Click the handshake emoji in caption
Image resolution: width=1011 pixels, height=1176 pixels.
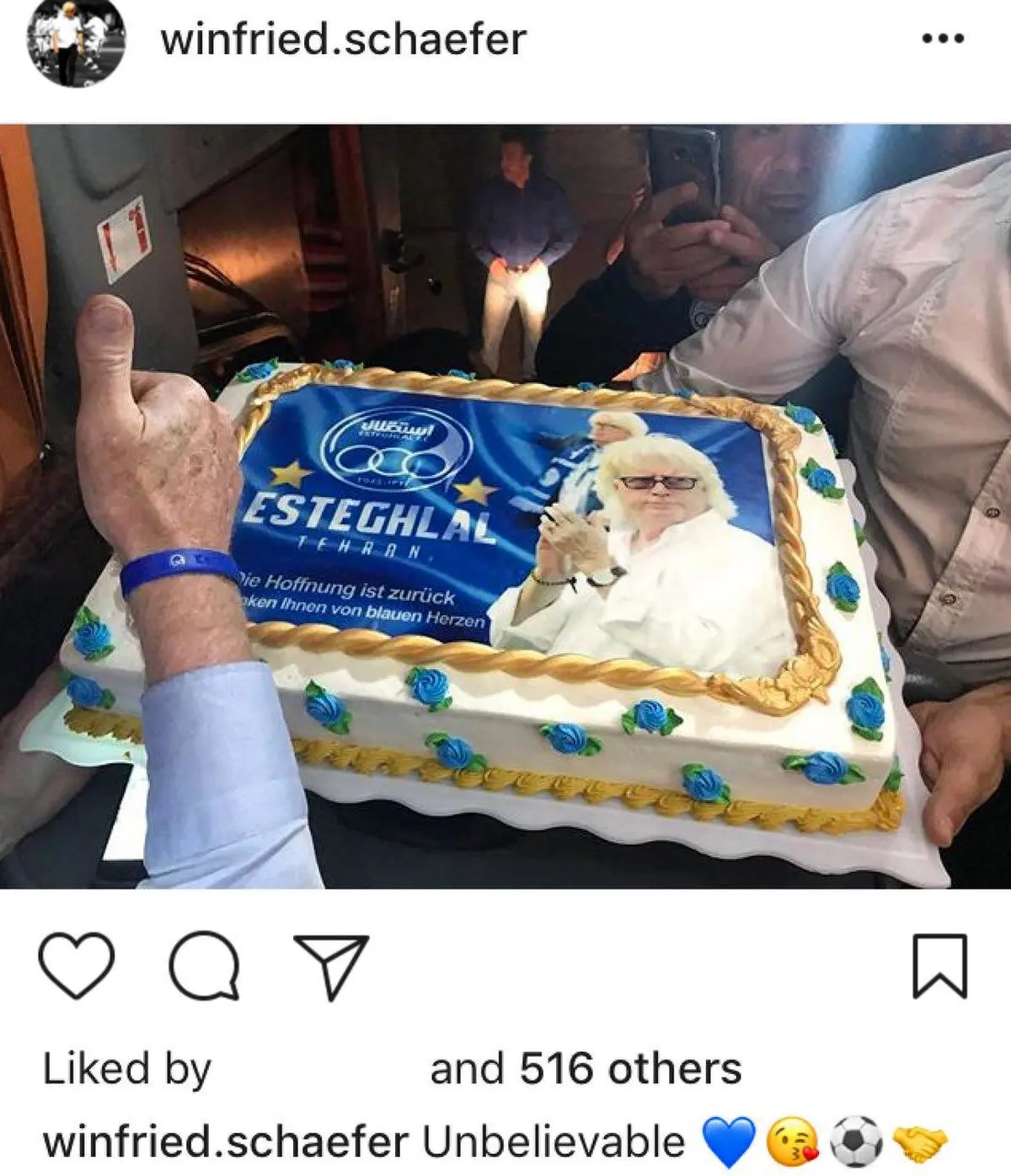[920, 1143]
